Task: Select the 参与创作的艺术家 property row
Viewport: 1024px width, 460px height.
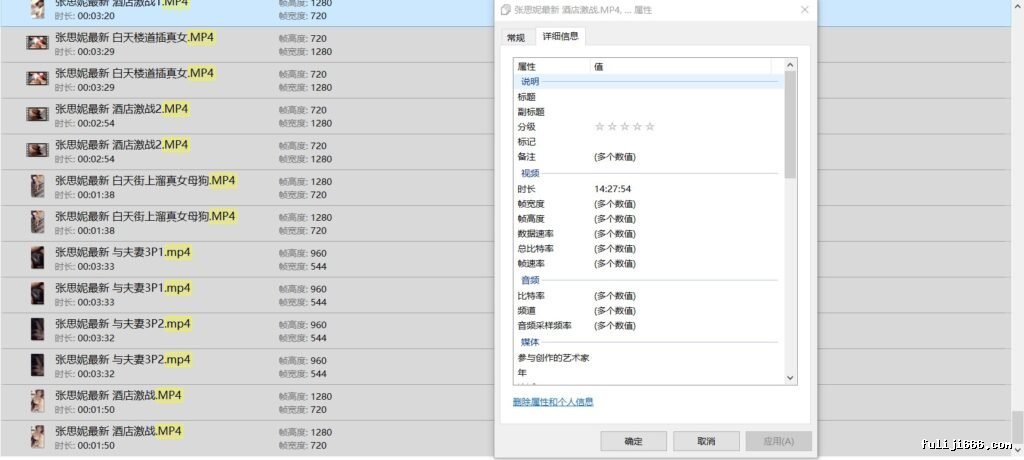Action: [648, 358]
